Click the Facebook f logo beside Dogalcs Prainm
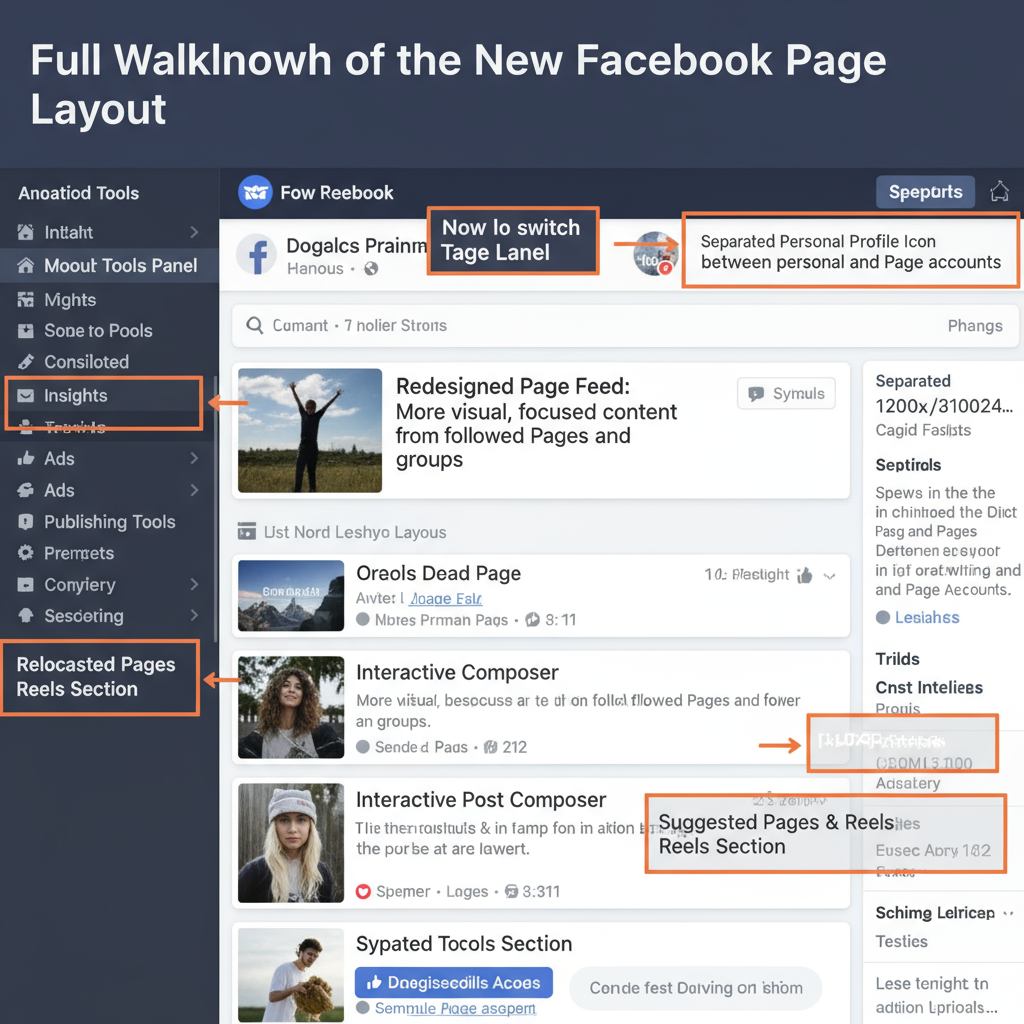 pyautogui.click(x=257, y=254)
